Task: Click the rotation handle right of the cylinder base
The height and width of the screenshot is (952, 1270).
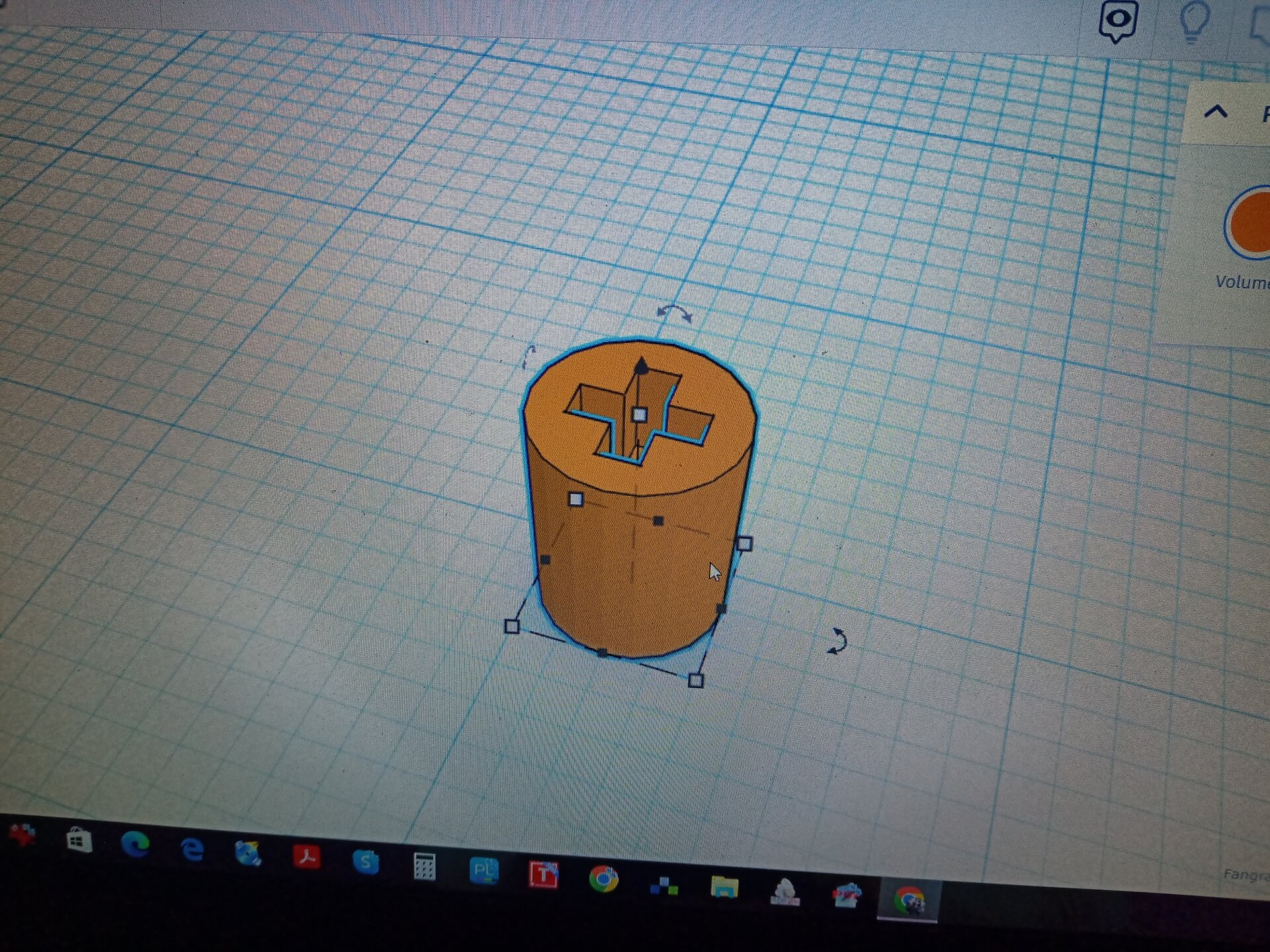Action: tap(837, 641)
